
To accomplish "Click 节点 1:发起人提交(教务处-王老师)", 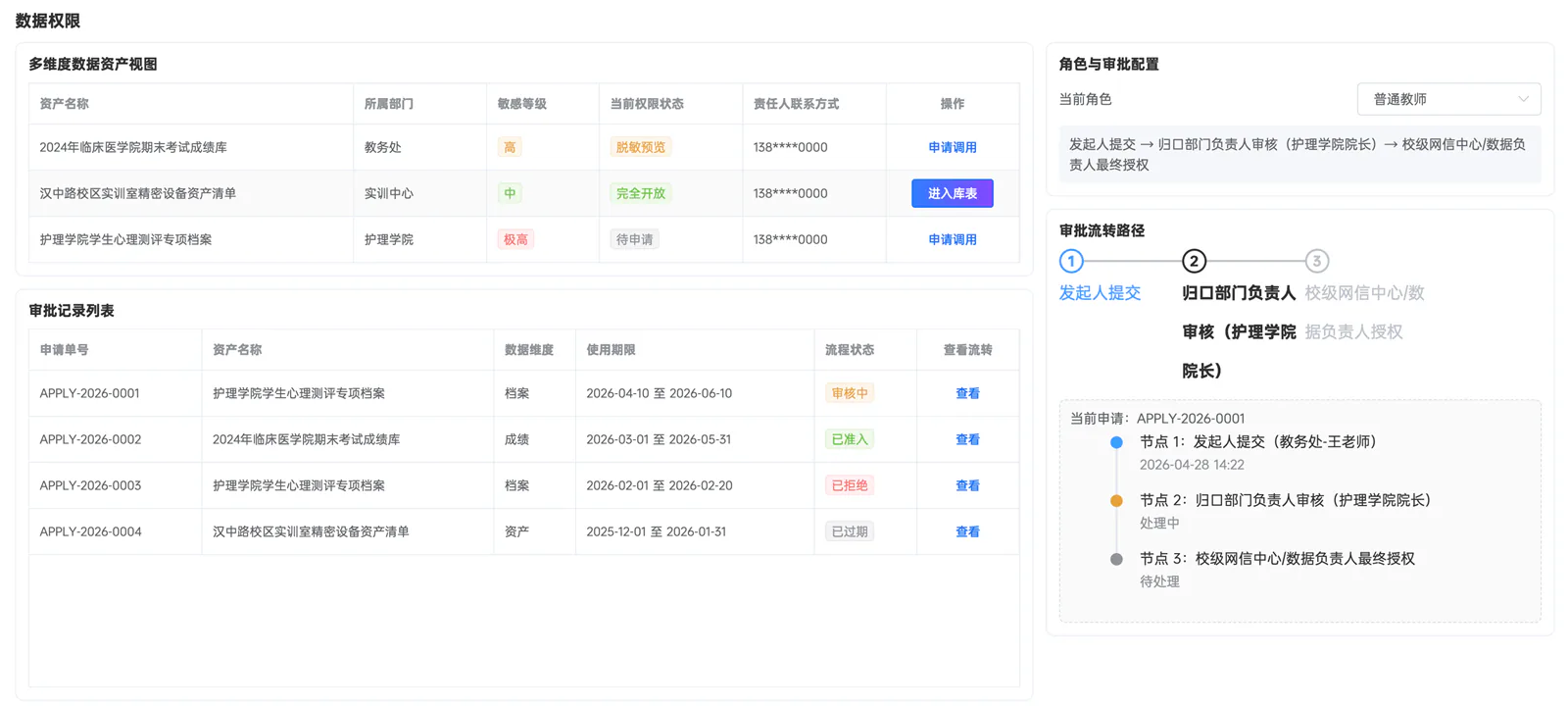I will click(1258, 442).
